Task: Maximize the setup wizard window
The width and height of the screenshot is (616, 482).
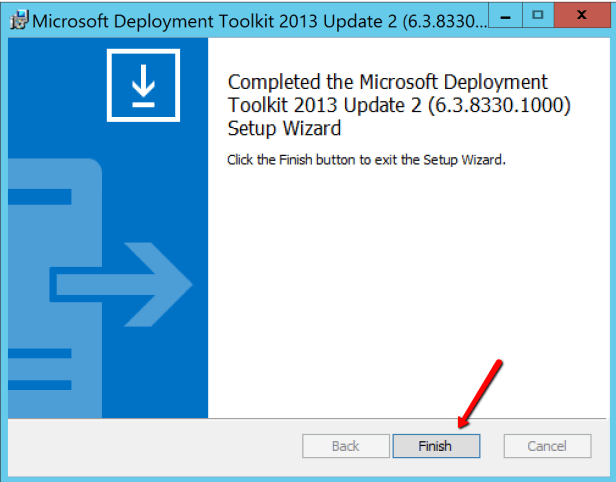Action: coord(539,15)
